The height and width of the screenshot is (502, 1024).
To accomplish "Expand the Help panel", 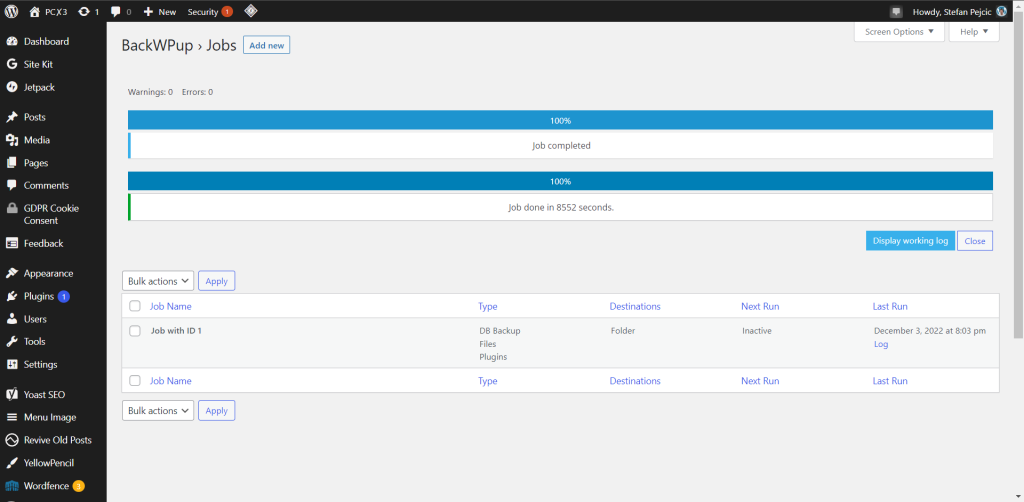I will tap(974, 31).
